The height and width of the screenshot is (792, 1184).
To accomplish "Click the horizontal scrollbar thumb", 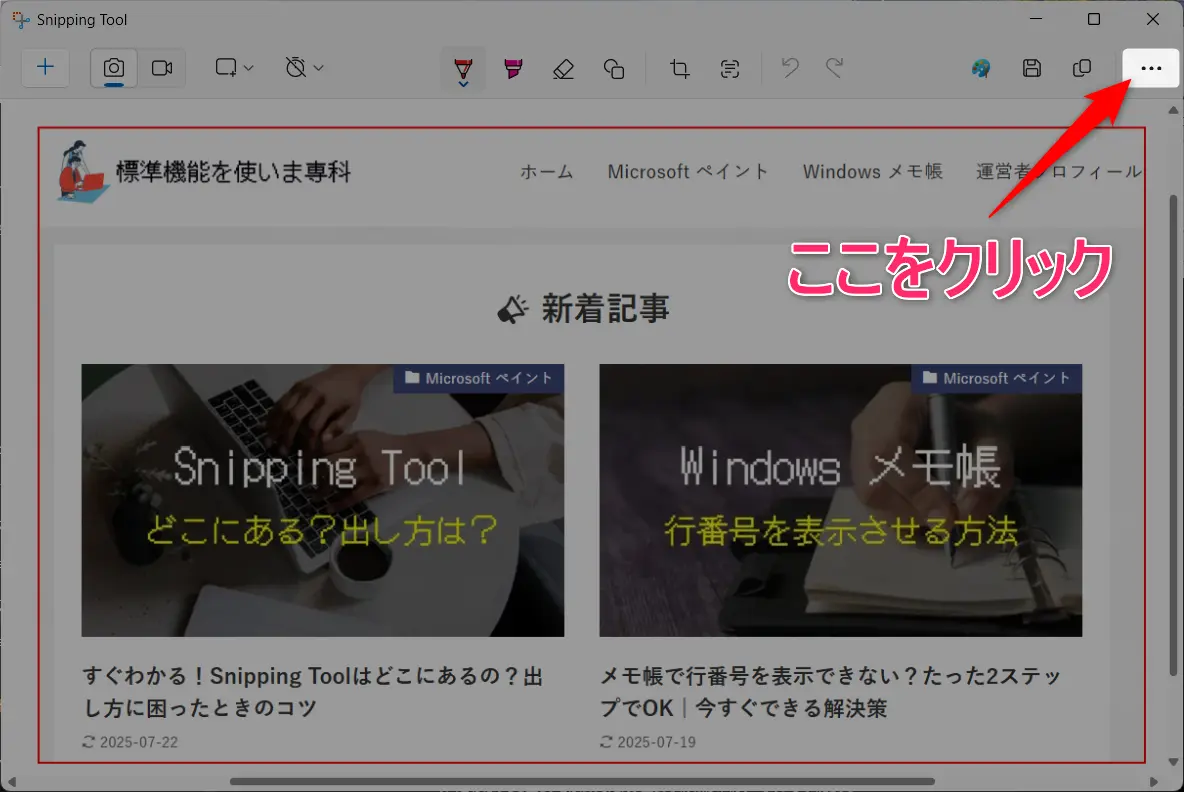I will pos(582,781).
